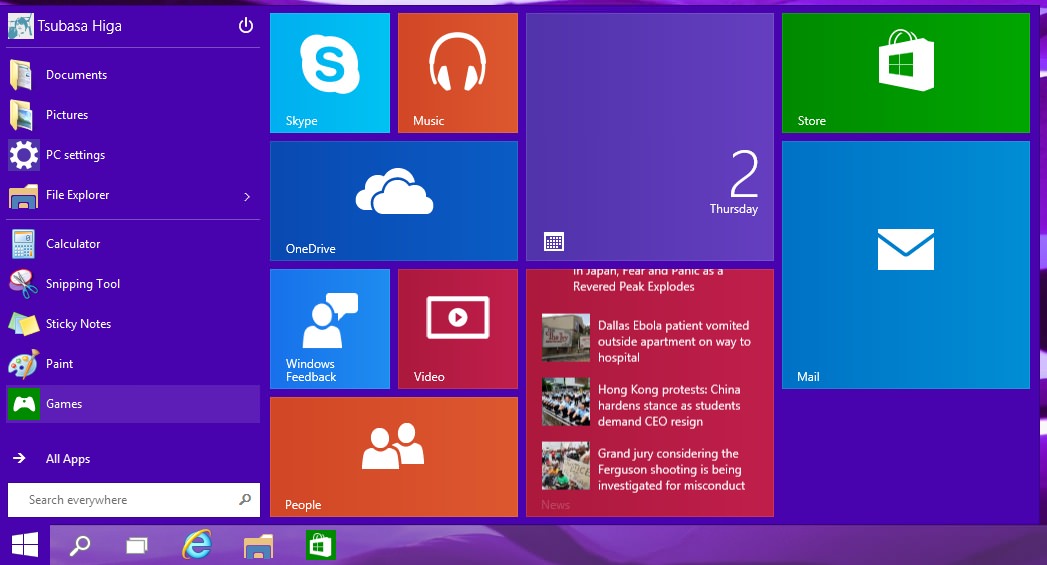The image size is (1047, 565).
Task: Open Paint
Action: pos(133,364)
